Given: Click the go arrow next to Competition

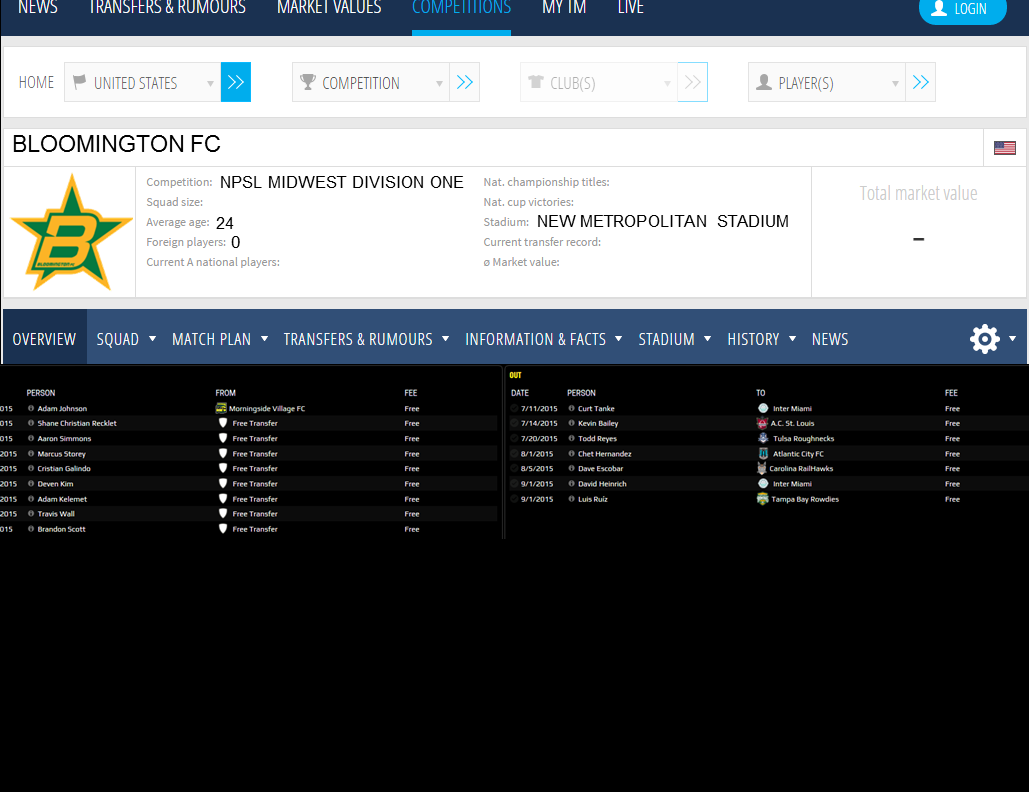Looking at the screenshot, I should pyautogui.click(x=465, y=82).
